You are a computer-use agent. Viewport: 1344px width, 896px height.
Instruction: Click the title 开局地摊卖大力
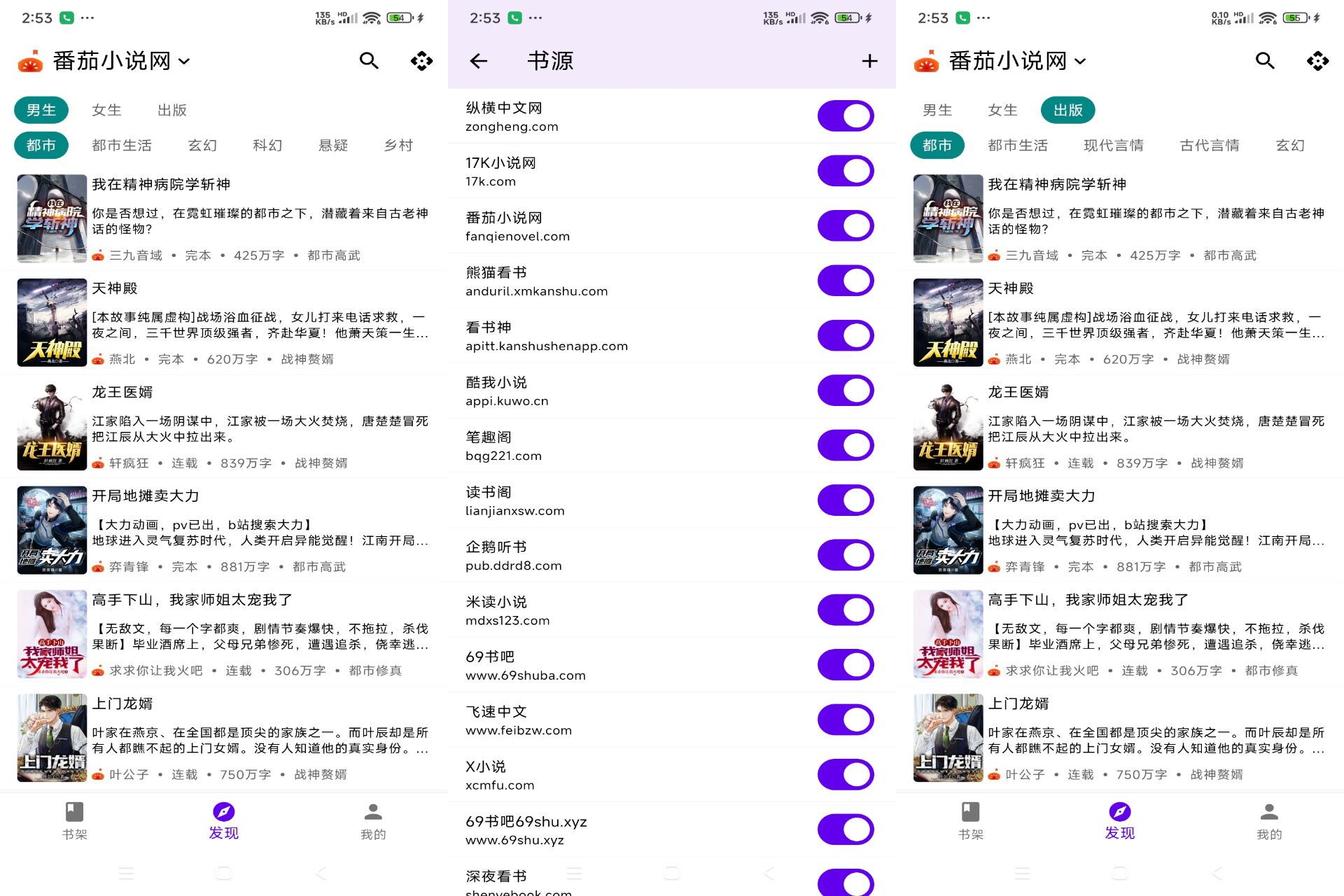pyautogui.click(x=146, y=496)
